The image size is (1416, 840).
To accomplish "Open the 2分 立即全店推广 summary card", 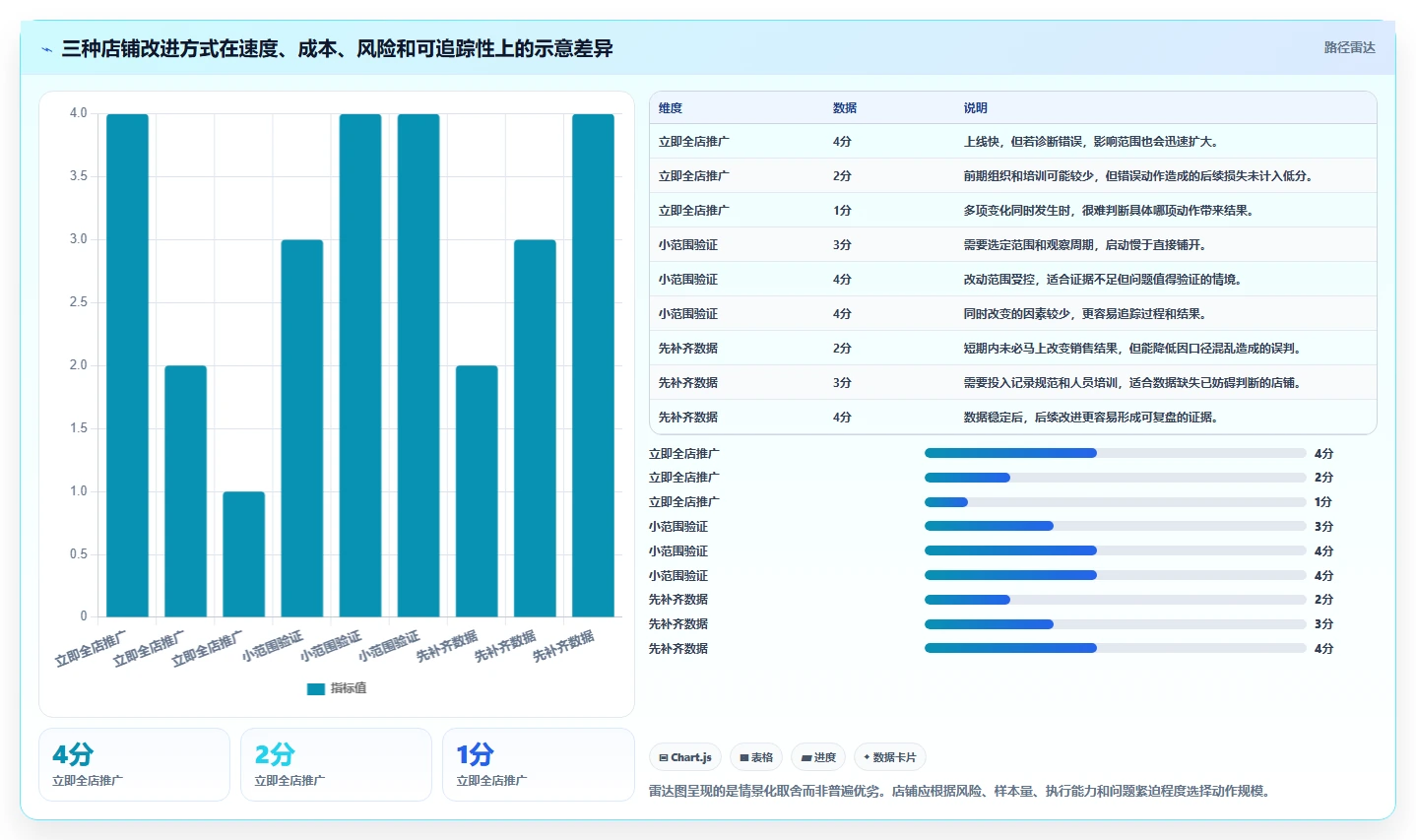I will [336, 765].
